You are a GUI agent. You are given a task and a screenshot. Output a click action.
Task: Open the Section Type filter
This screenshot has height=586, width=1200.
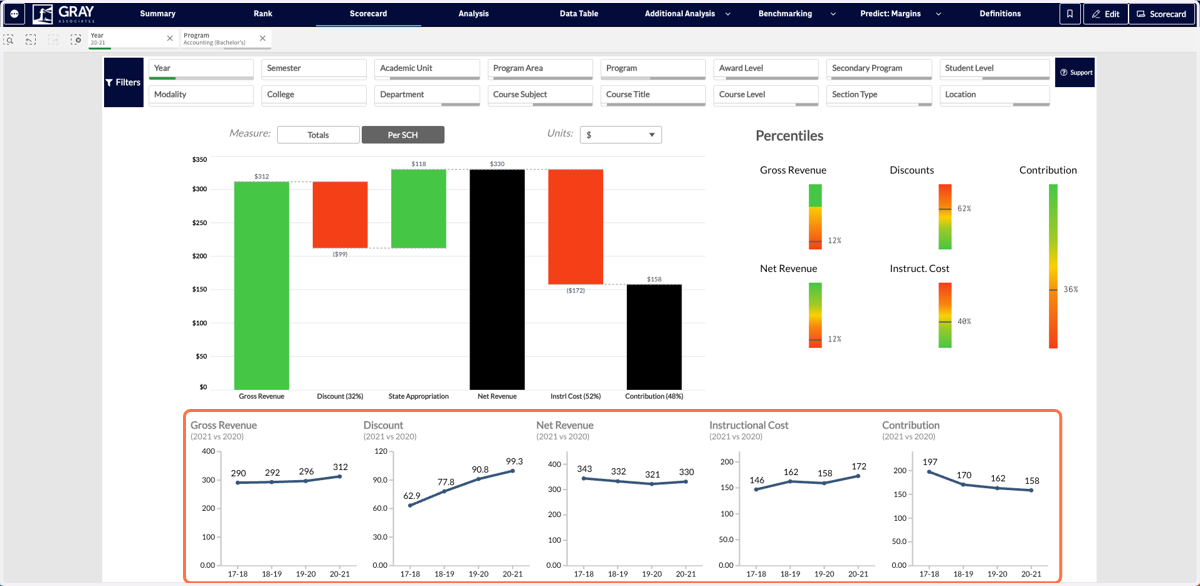[x=879, y=95]
